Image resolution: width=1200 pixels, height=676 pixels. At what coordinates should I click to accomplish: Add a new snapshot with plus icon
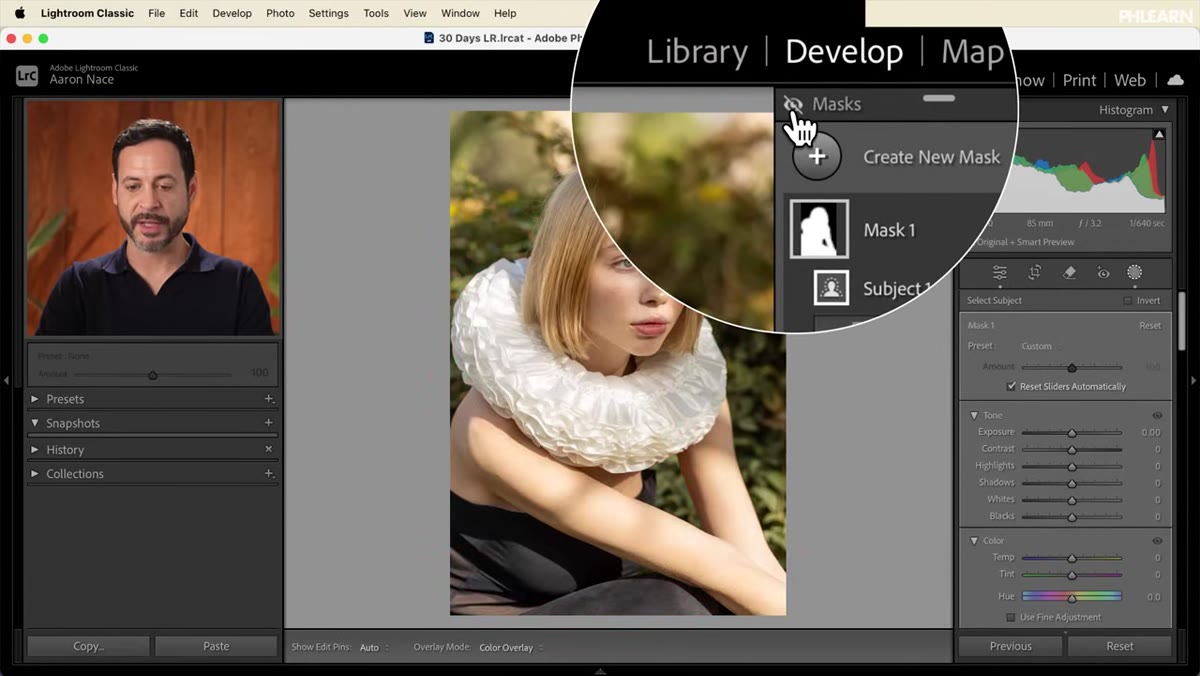(x=268, y=423)
